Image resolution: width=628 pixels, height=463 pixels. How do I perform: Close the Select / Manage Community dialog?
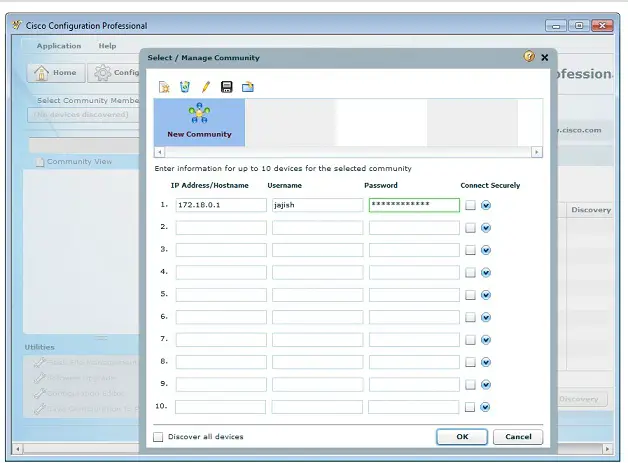coord(545,58)
